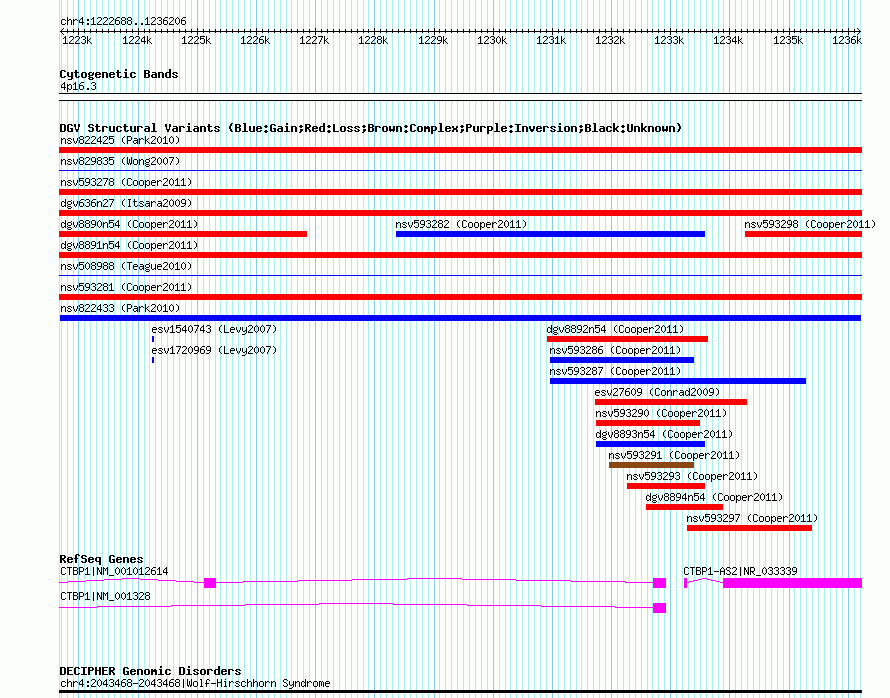
Task: Select the nsv593287 (Cooper2011) blue bar
Action: point(678,381)
